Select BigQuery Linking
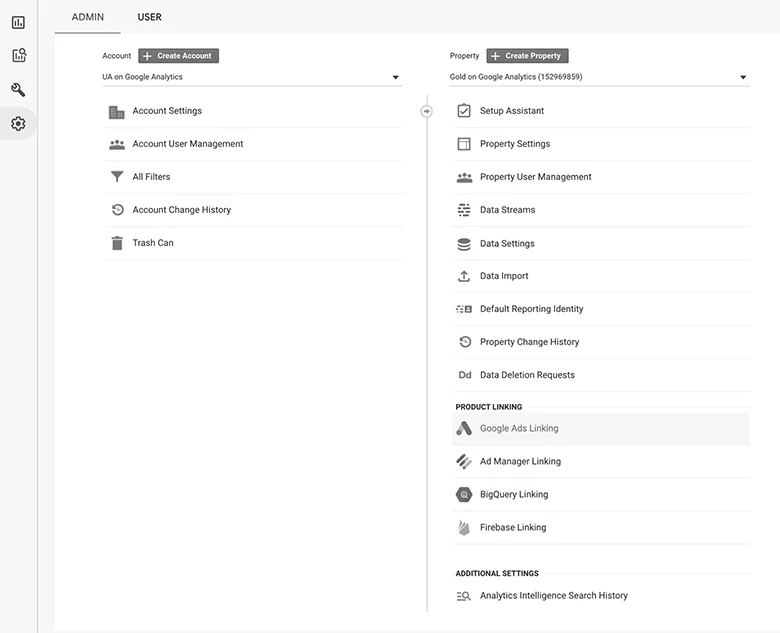Viewport: 780px width, 633px height. (600, 495)
